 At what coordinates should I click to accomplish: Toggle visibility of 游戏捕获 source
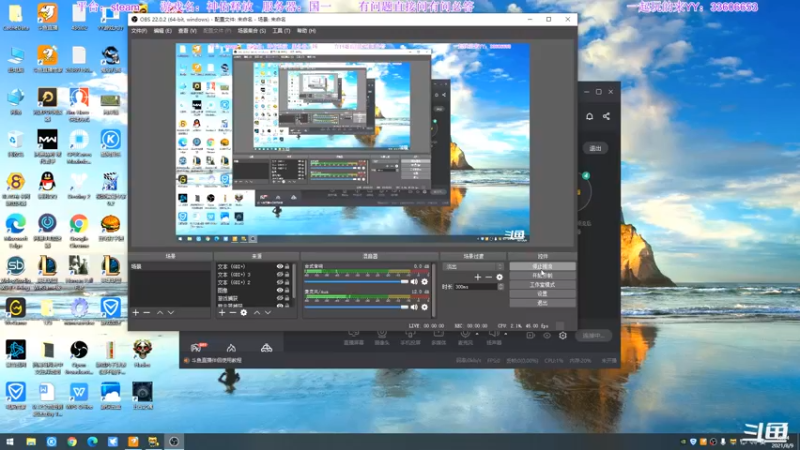tap(280, 298)
